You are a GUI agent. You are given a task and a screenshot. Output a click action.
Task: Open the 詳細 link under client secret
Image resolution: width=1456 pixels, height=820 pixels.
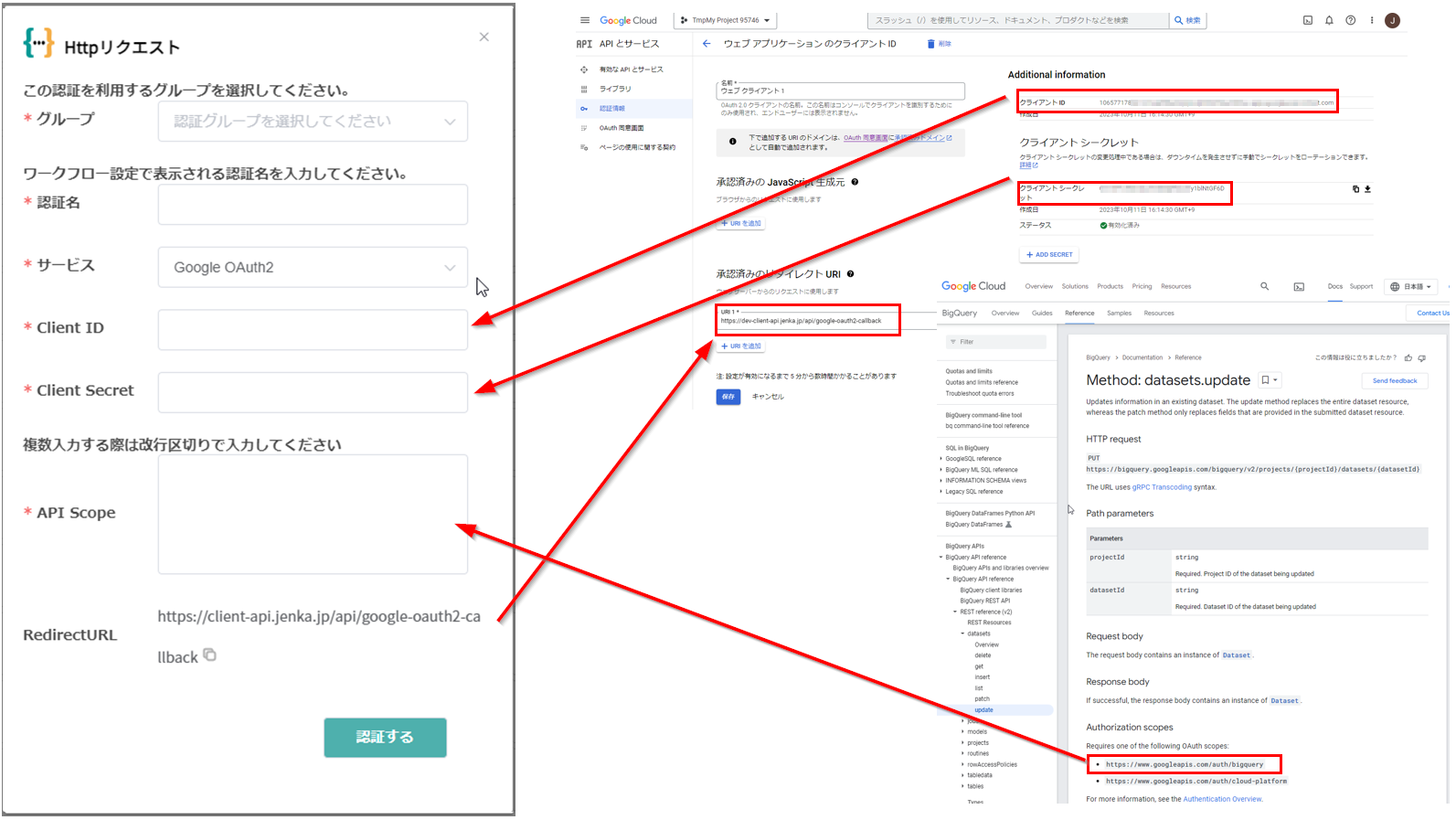[x=1028, y=165]
